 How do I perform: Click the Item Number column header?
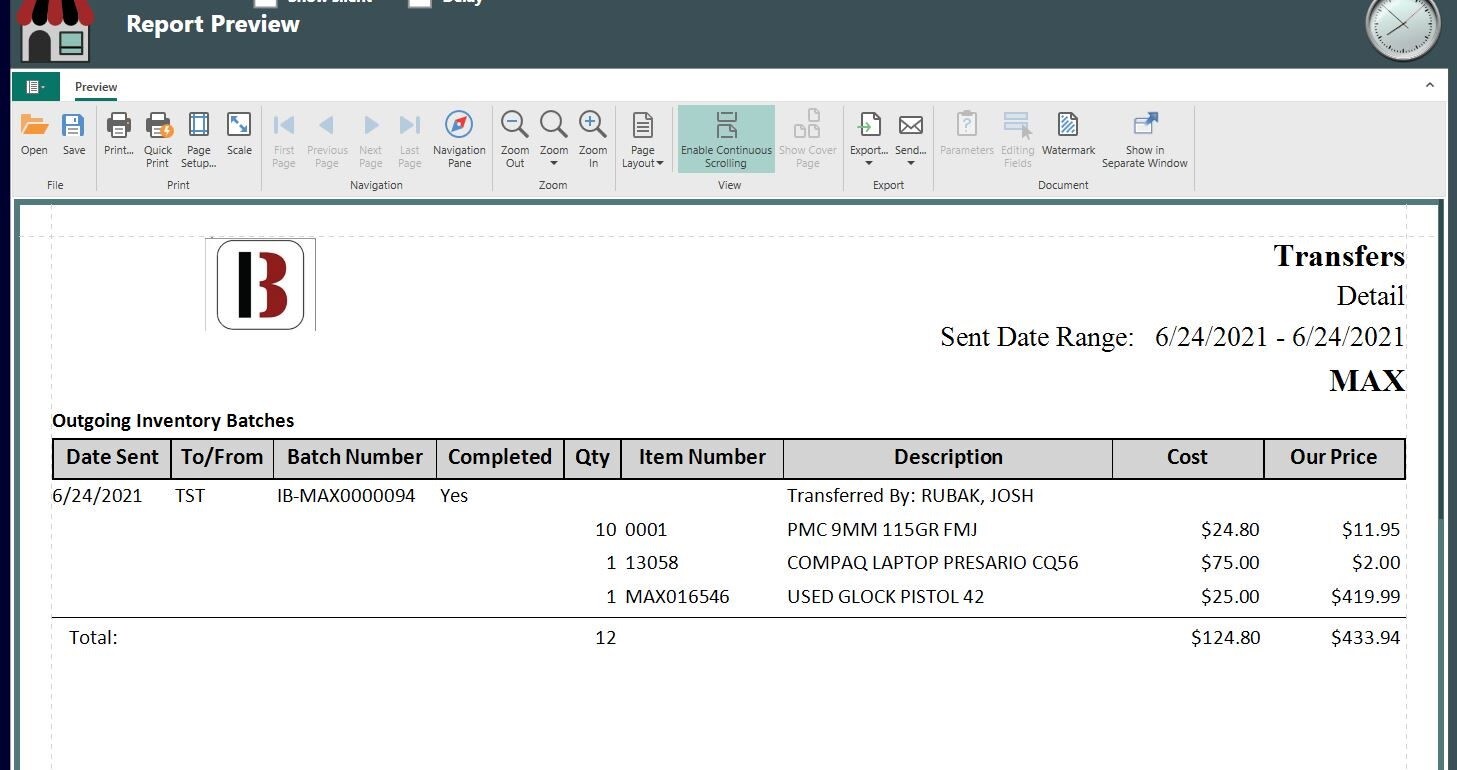702,458
